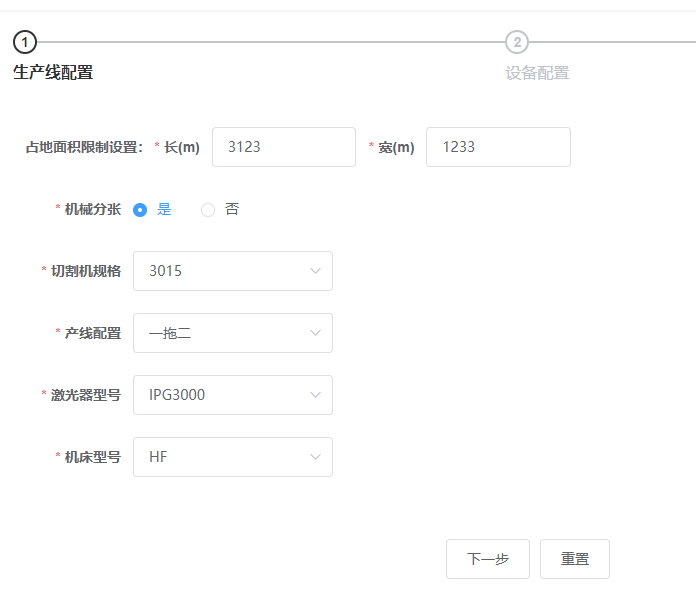Click the 是 radio label text
The width and height of the screenshot is (696, 608).
point(164,209)
